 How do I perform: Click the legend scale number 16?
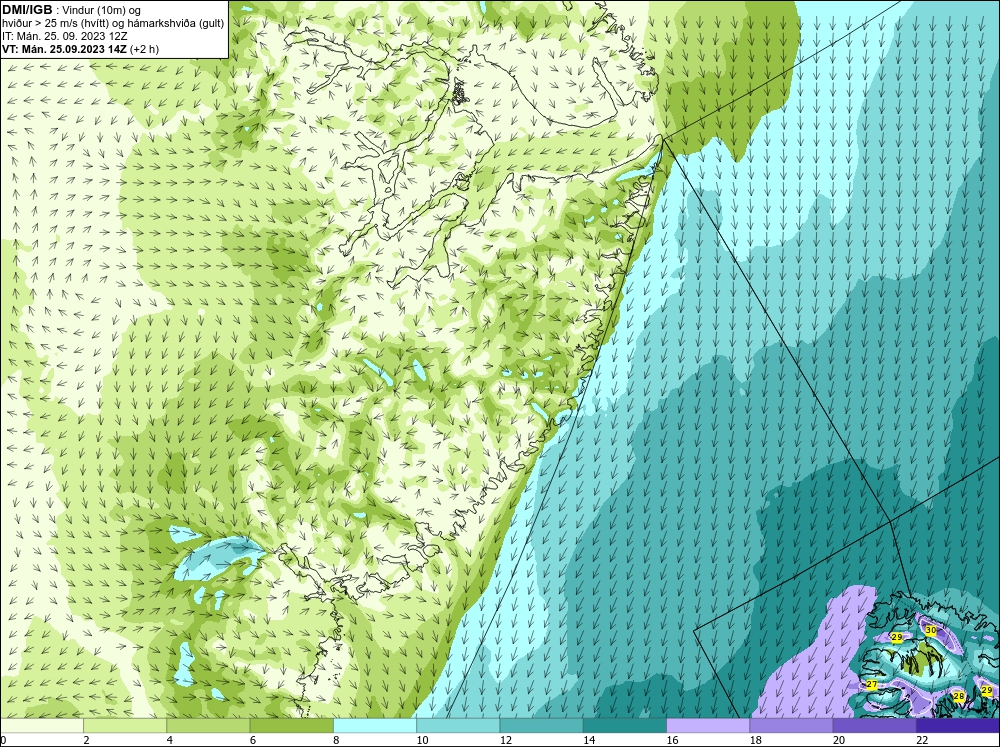(x=672, y=740)
